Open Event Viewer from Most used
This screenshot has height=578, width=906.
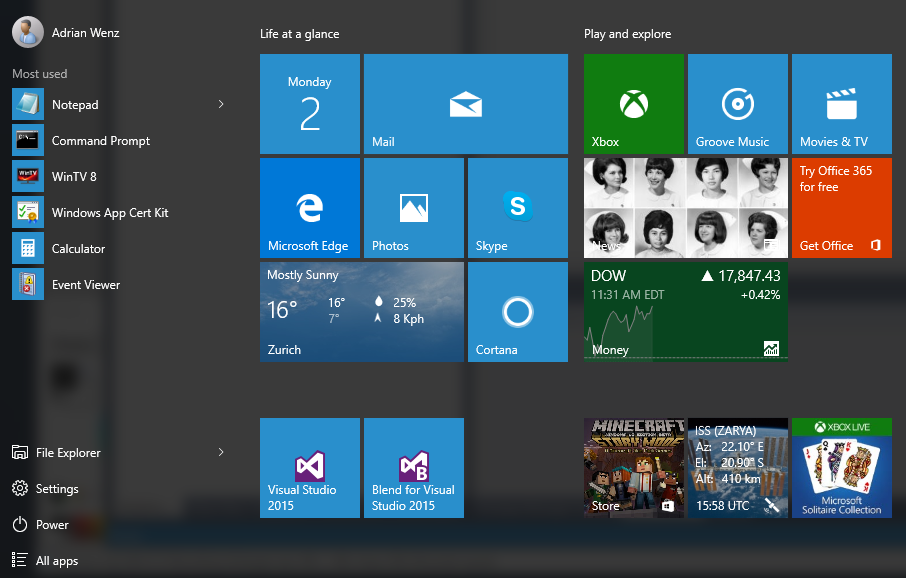[85, 284]
